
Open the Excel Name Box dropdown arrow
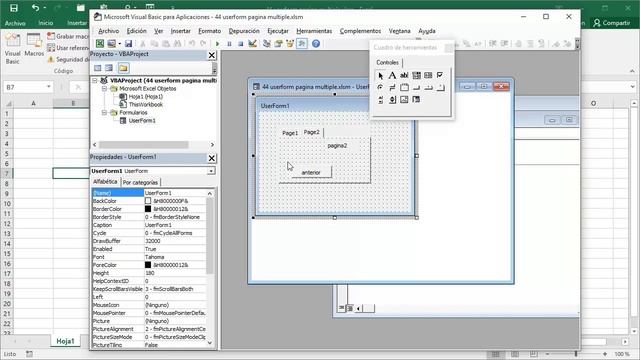(49, 87)
